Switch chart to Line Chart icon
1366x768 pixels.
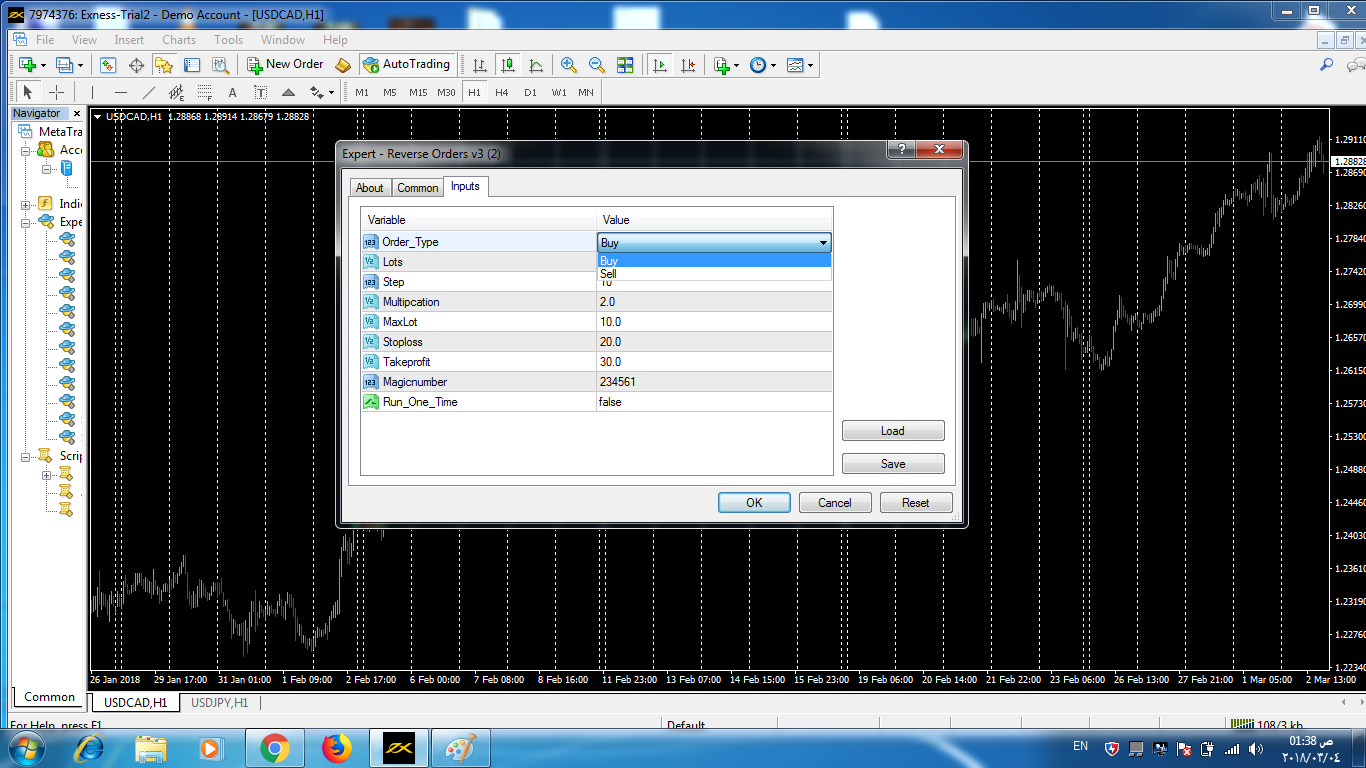coord(536,65)
